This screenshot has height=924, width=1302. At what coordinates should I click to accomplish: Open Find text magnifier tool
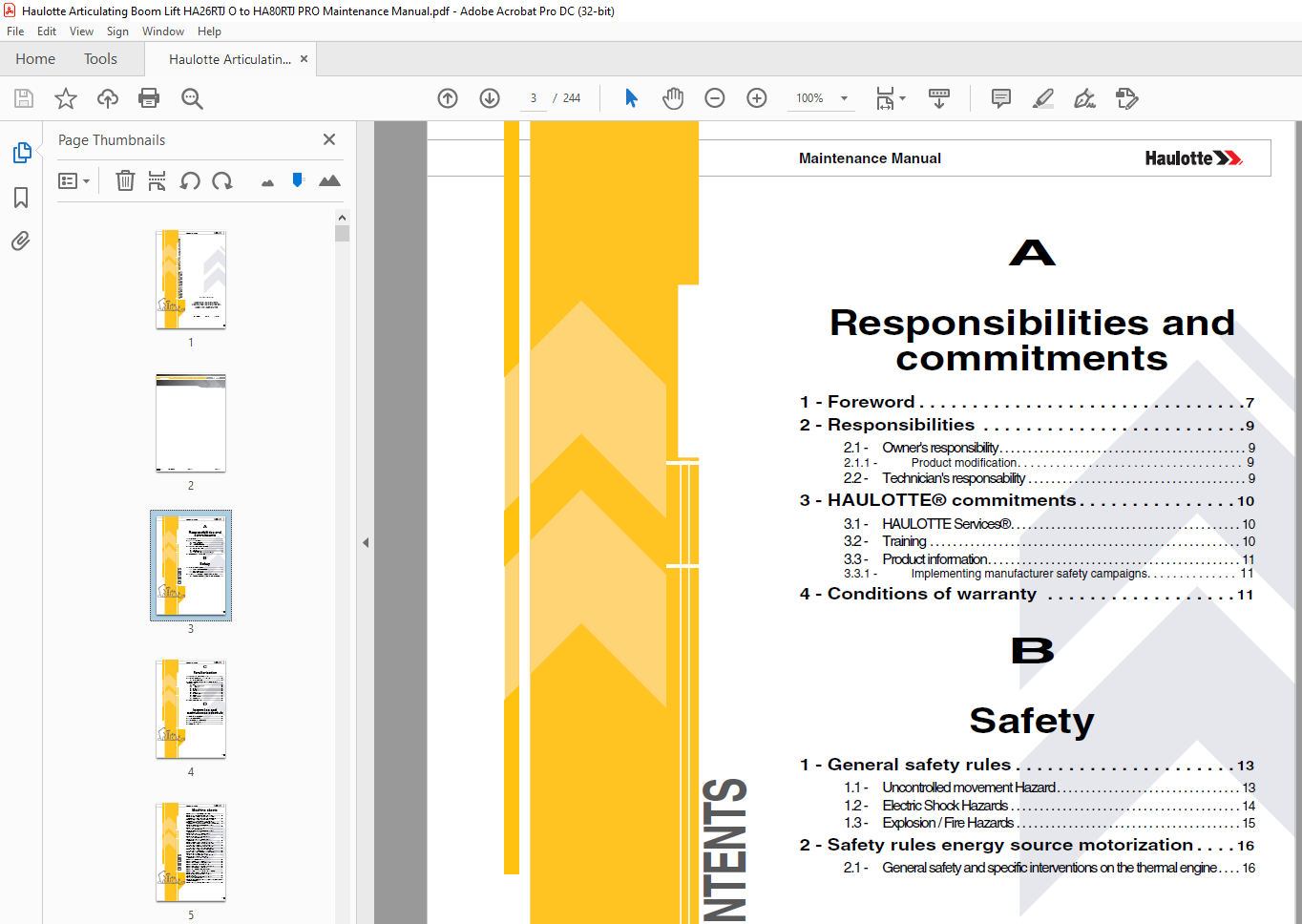(x=192, y=98)
